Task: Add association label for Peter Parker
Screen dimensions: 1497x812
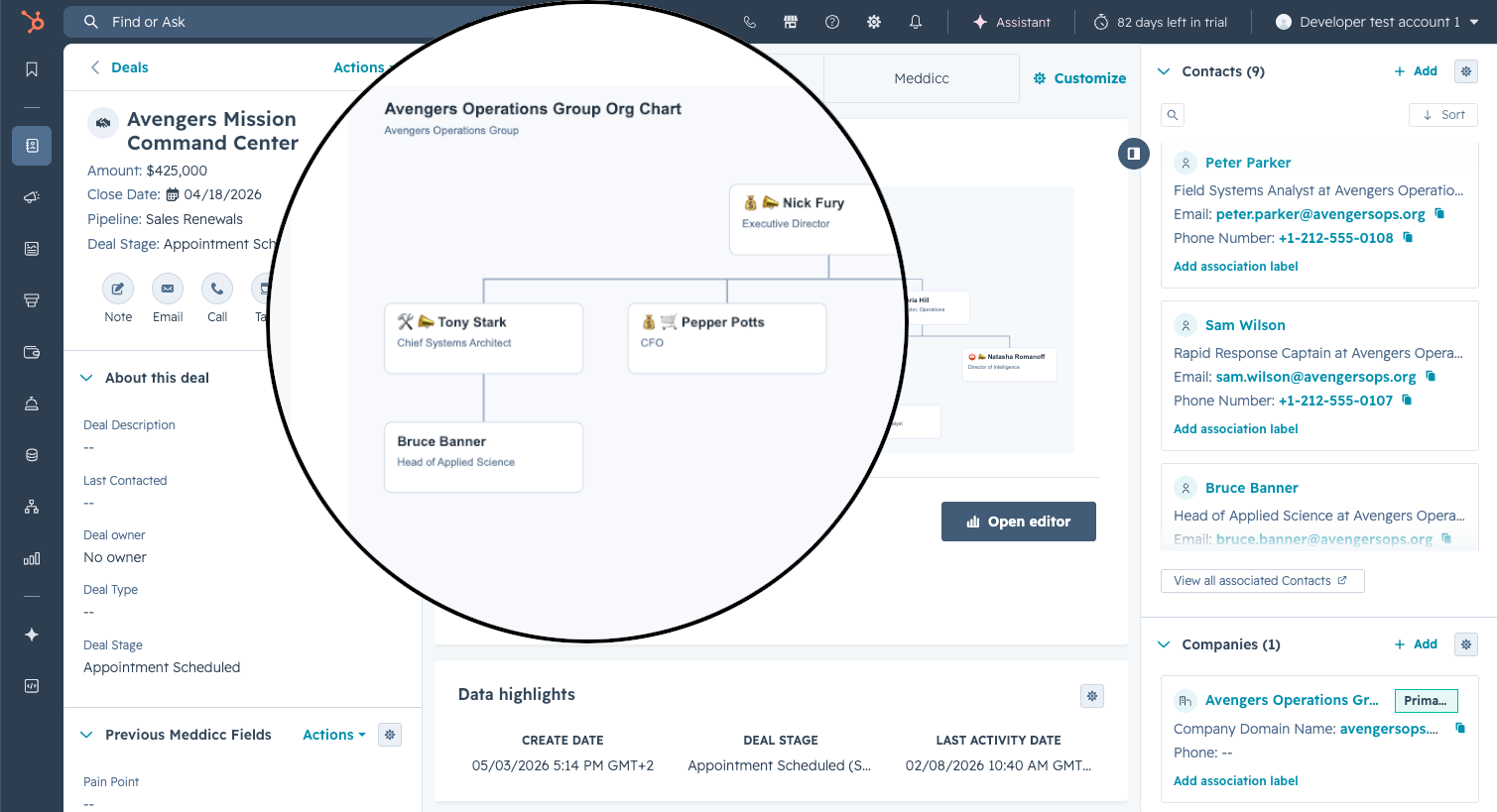Action: tap(1235, 267)
